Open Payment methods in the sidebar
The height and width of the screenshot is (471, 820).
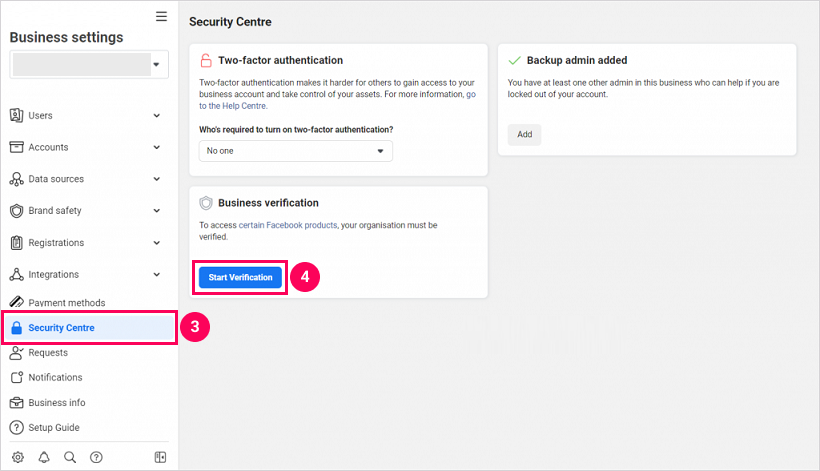point(66,303)
